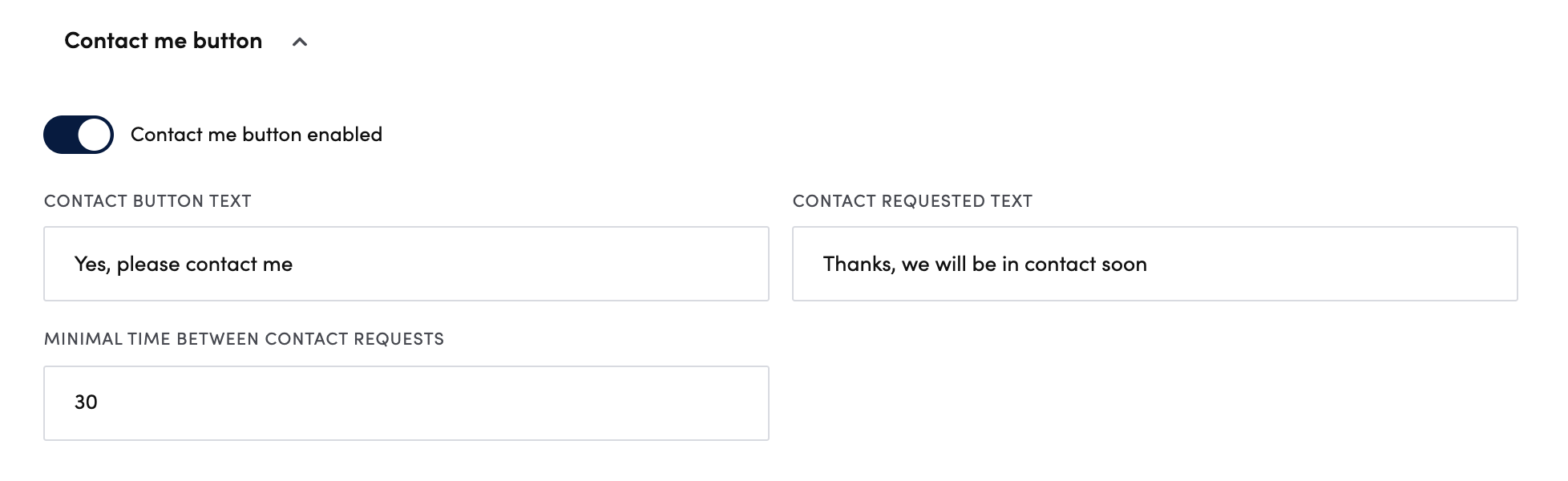The height and width of the screenshot is (481, 1568).
Task: Collapse the Contact me button section chevron
Action: [300, 42]
